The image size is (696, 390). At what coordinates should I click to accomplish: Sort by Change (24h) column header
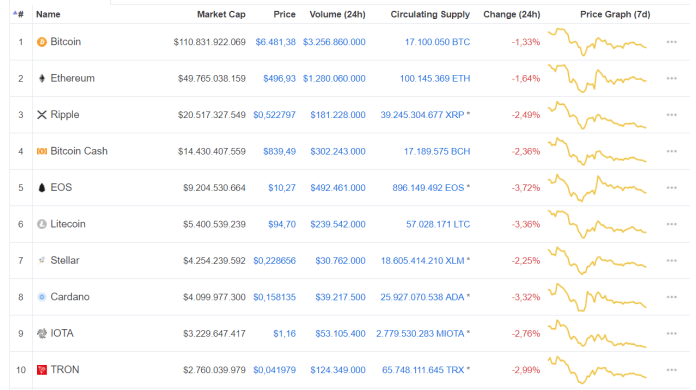pos(511,14)
